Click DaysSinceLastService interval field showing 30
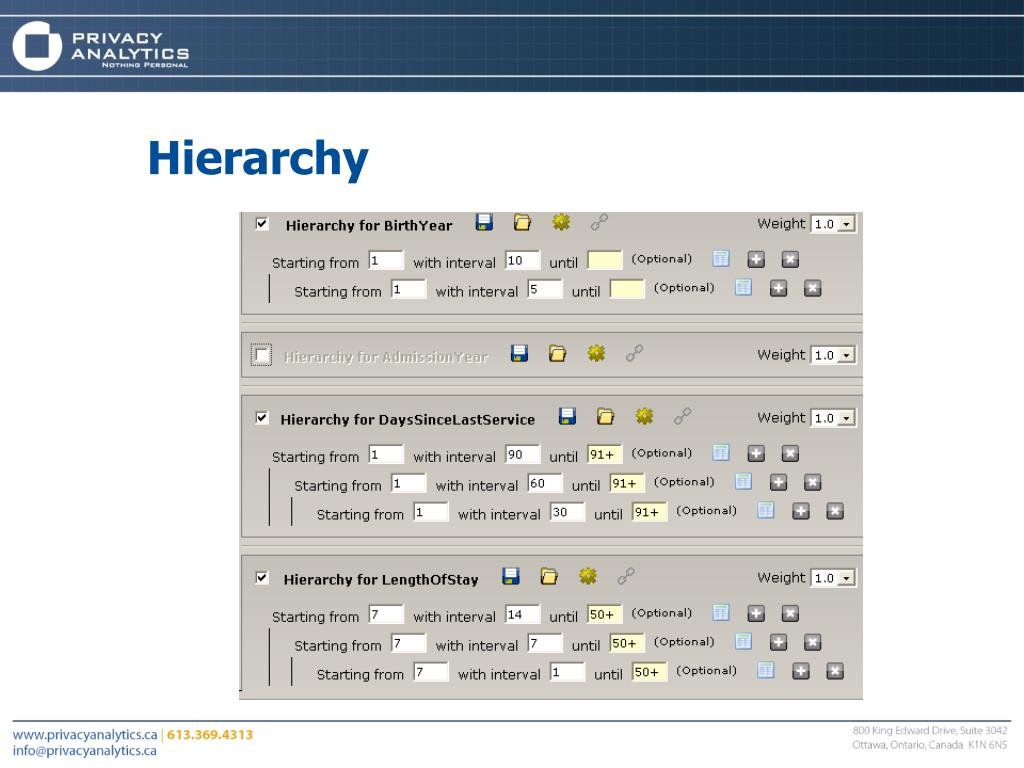The image size is (1024, 768). pyautogui.click(x=567, y=511)
